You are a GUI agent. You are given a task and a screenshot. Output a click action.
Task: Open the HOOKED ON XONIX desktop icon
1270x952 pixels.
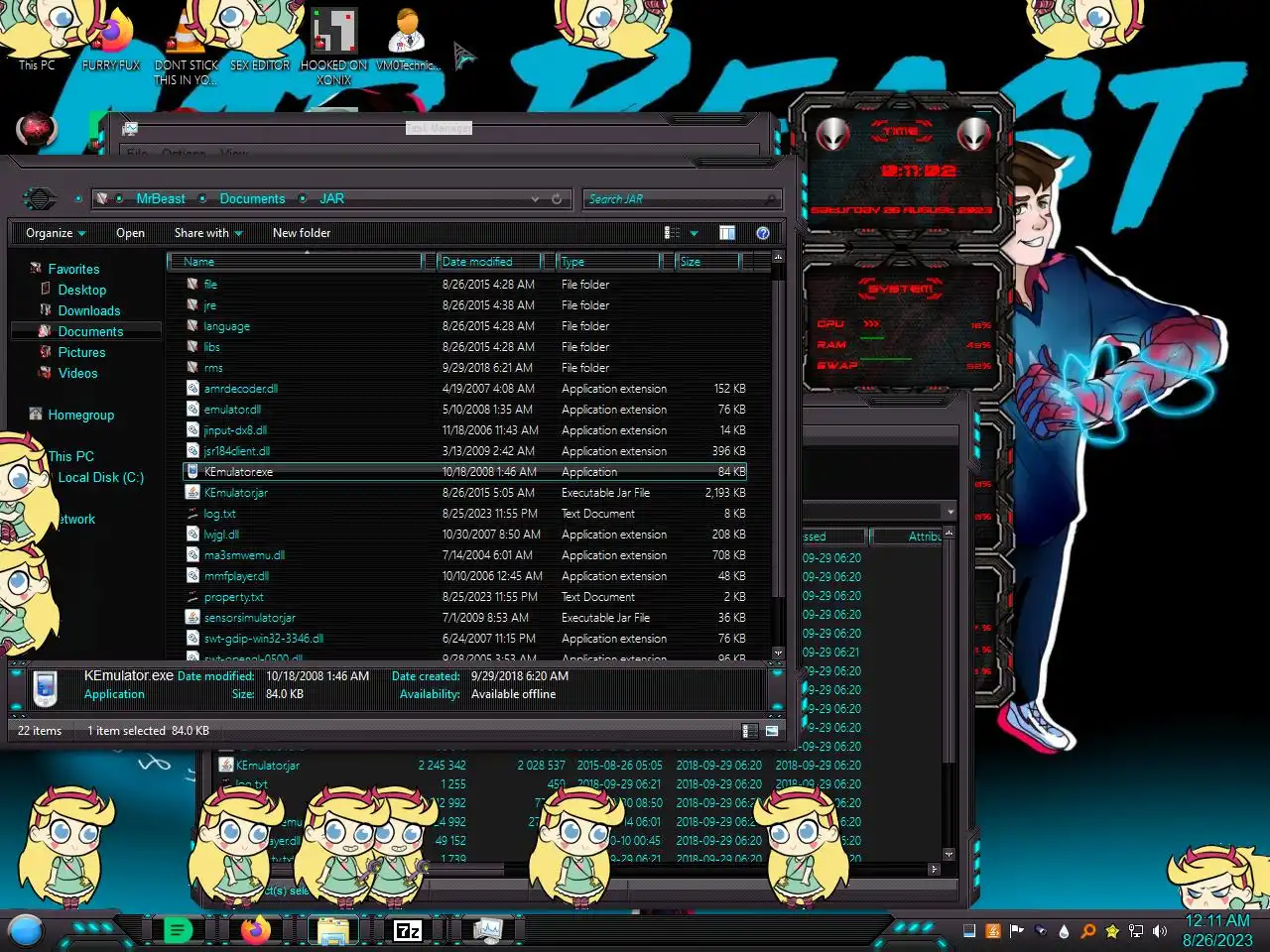334,48
